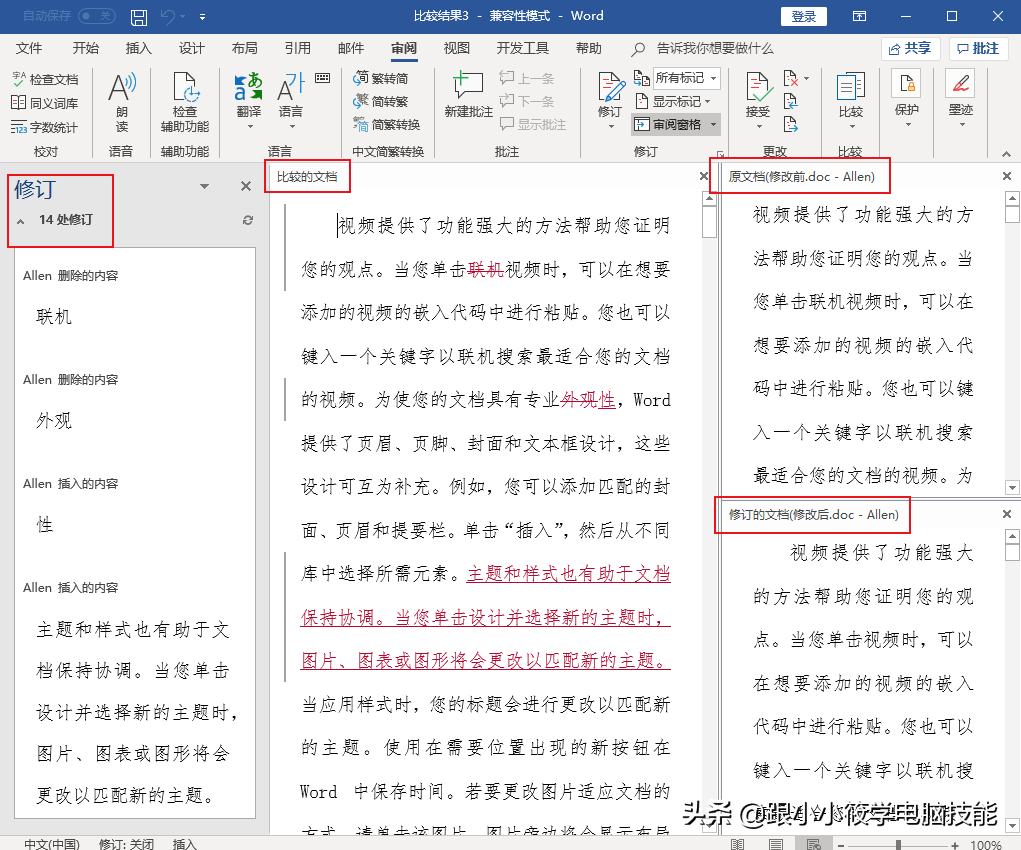Select the revision entry 外观
Viewport: 1021px width, 850px height.
tap(54, 421)
